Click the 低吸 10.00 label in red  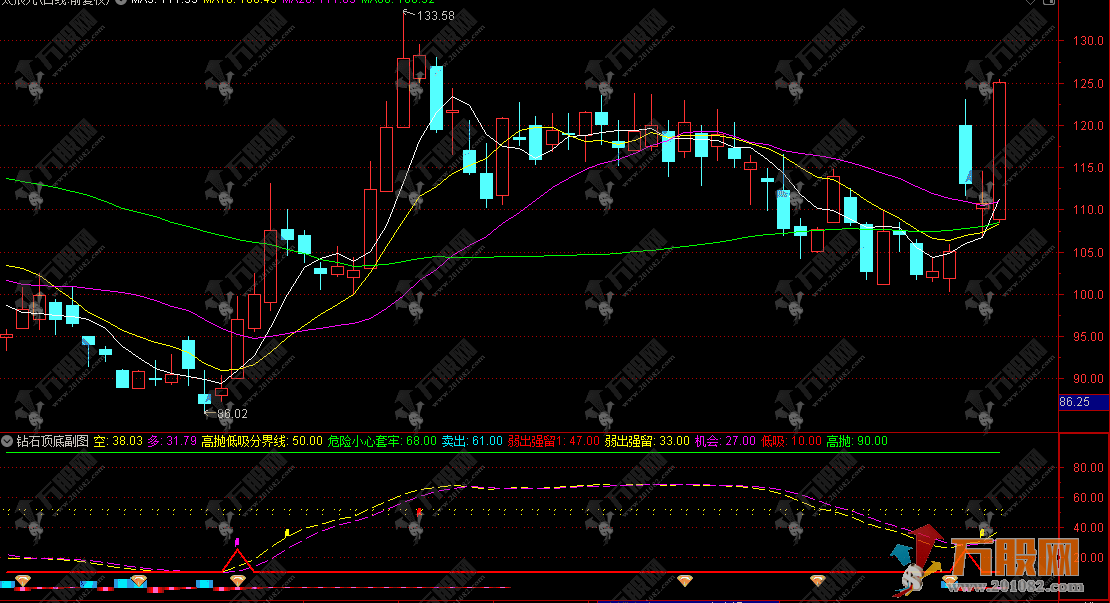pos(791,441)
